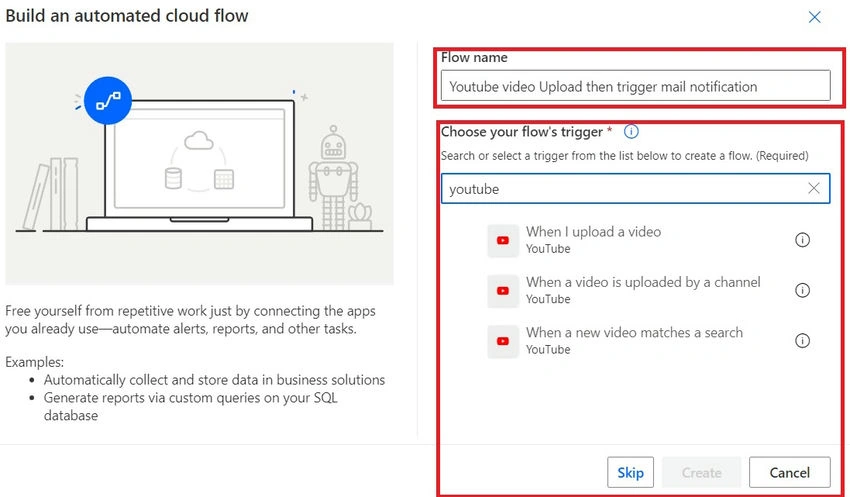Viewport: 850px width, 497px height.
Task: Choose When a new video matches a search
Action: [x=651, y=341]
